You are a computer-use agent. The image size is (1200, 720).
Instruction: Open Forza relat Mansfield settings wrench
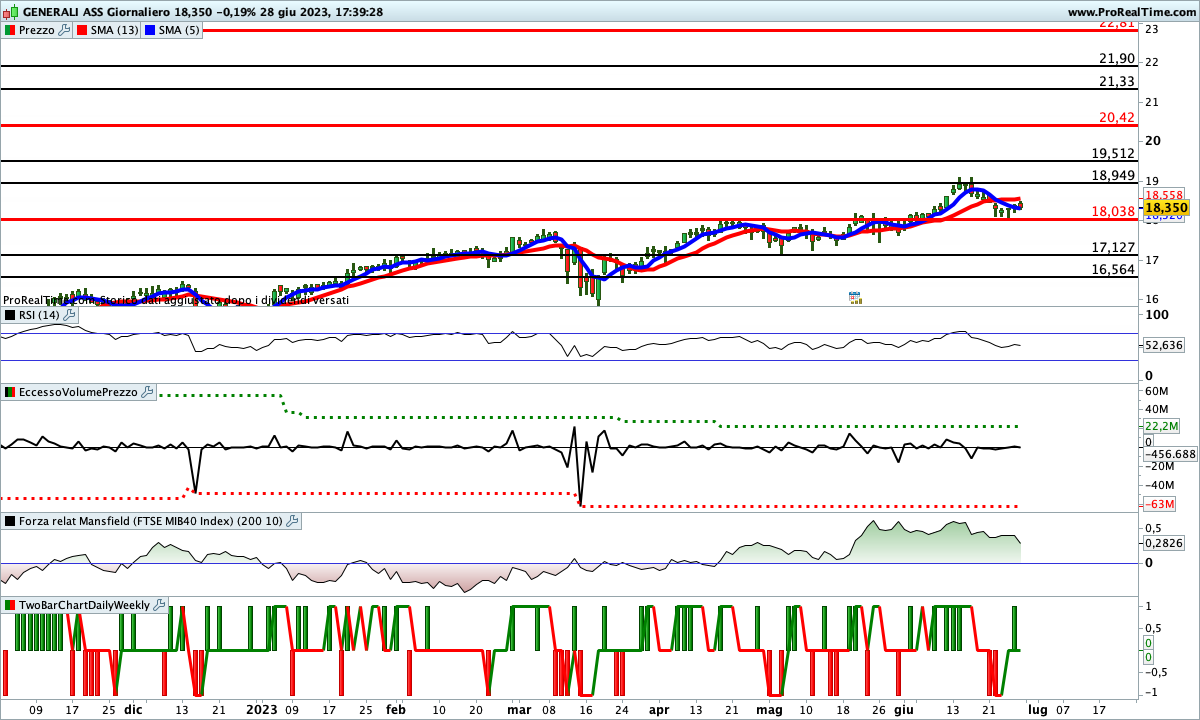click(292, 521)
